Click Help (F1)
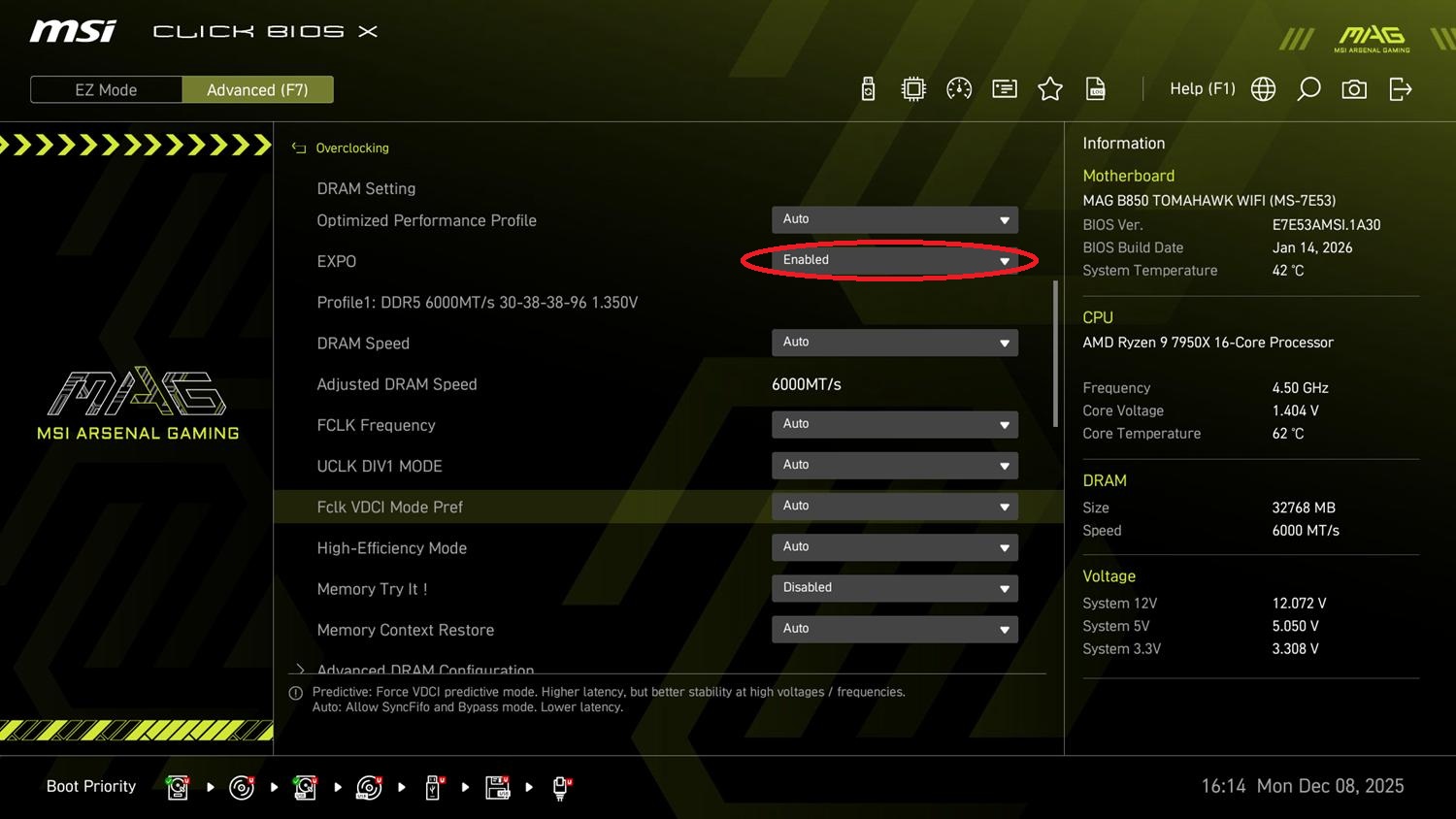The image size is (1456, 819). click(1202, 89)
